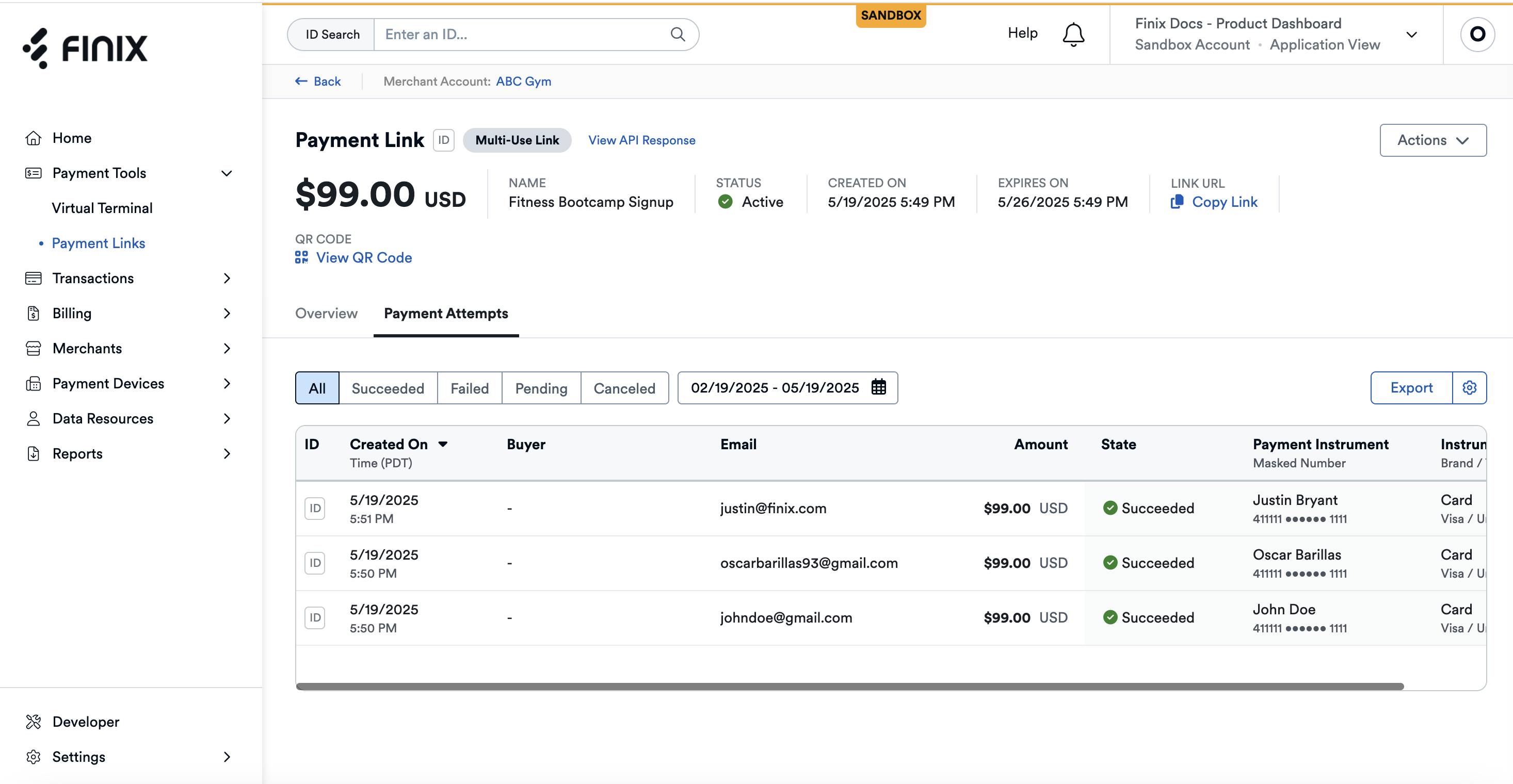Click the Settings gear icon in sidebar

pyautogui.click(x=34, y=757)
